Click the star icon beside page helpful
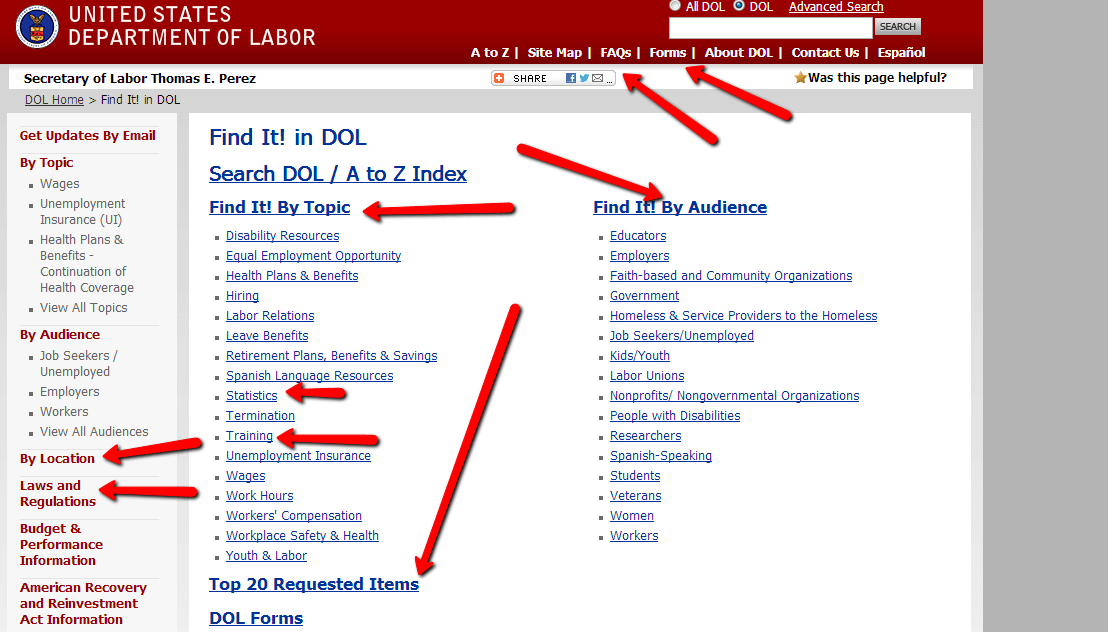1108x632 pixels. 800,78
